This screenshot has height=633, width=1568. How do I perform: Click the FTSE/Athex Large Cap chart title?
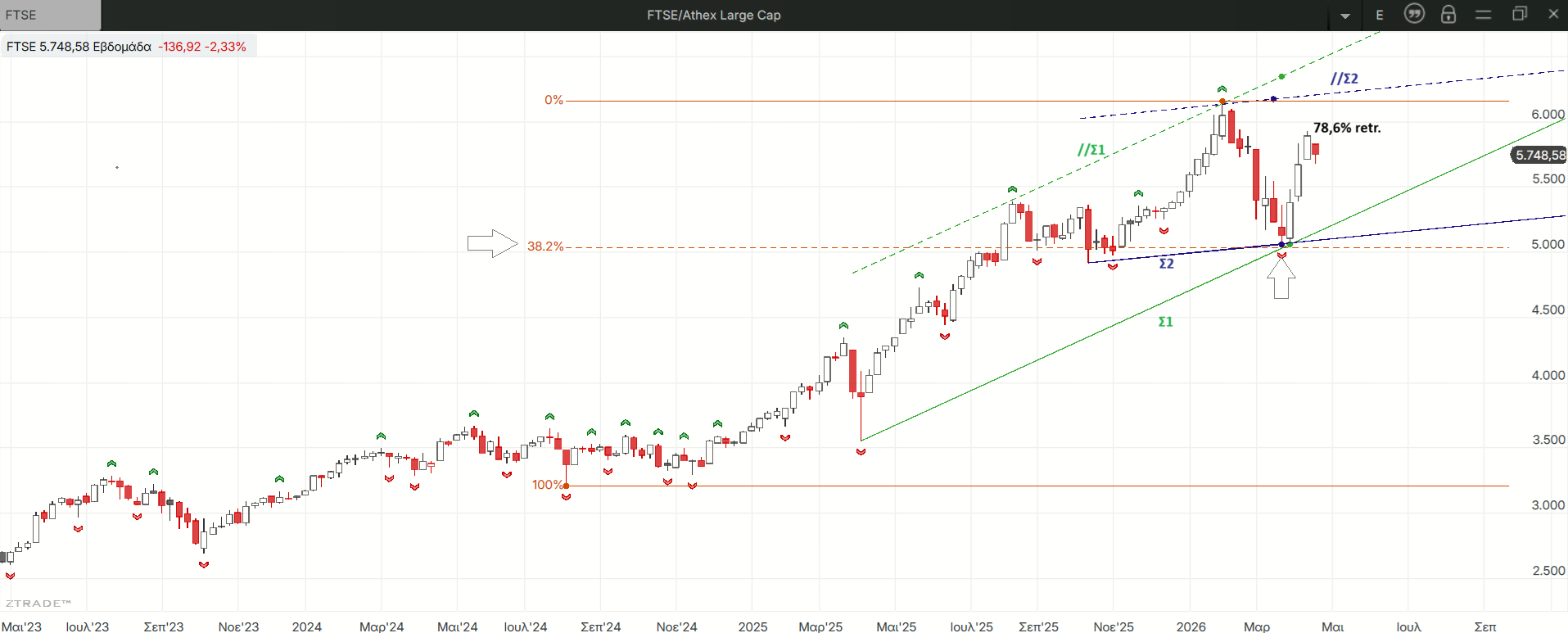coord(713,15)
